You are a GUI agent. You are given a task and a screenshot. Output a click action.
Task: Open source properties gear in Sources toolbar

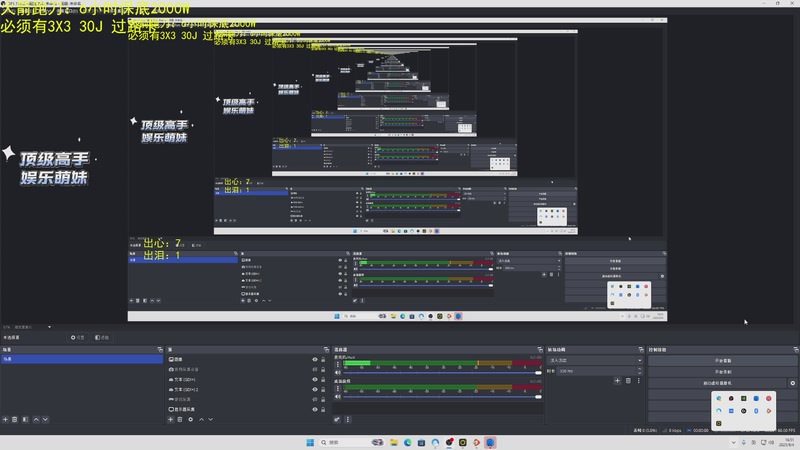190,419
